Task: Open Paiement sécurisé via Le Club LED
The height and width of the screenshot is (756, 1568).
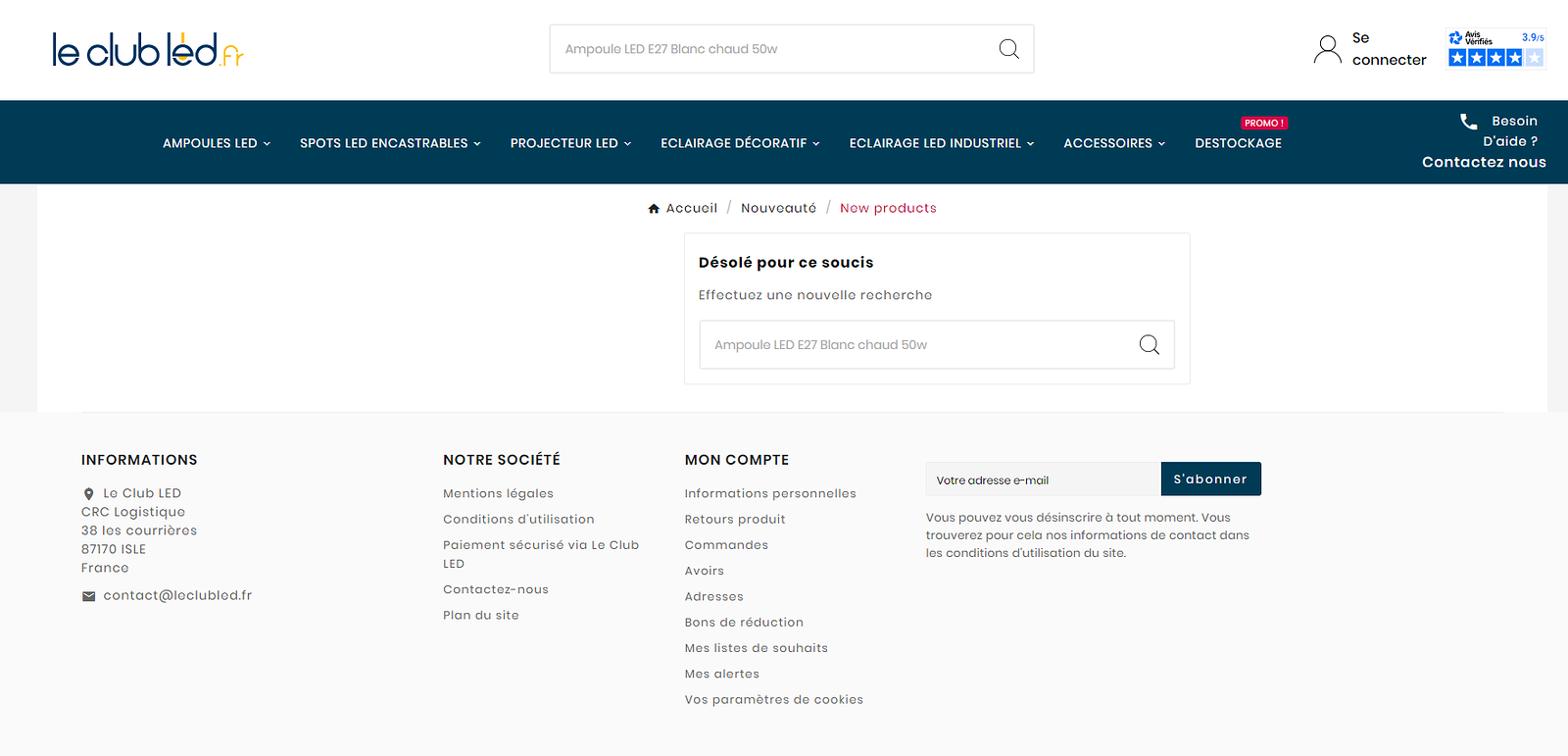Action: (x=541, y=554)
